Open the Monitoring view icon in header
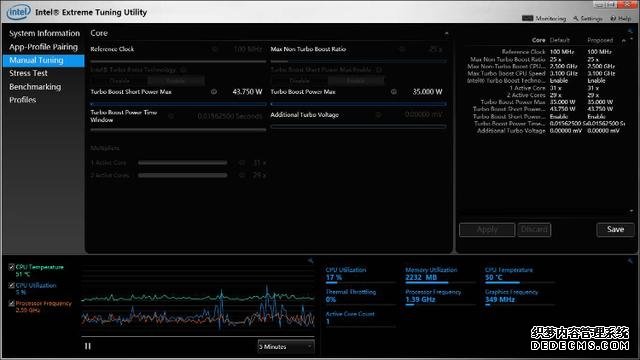640x360 pixels. 527,18
